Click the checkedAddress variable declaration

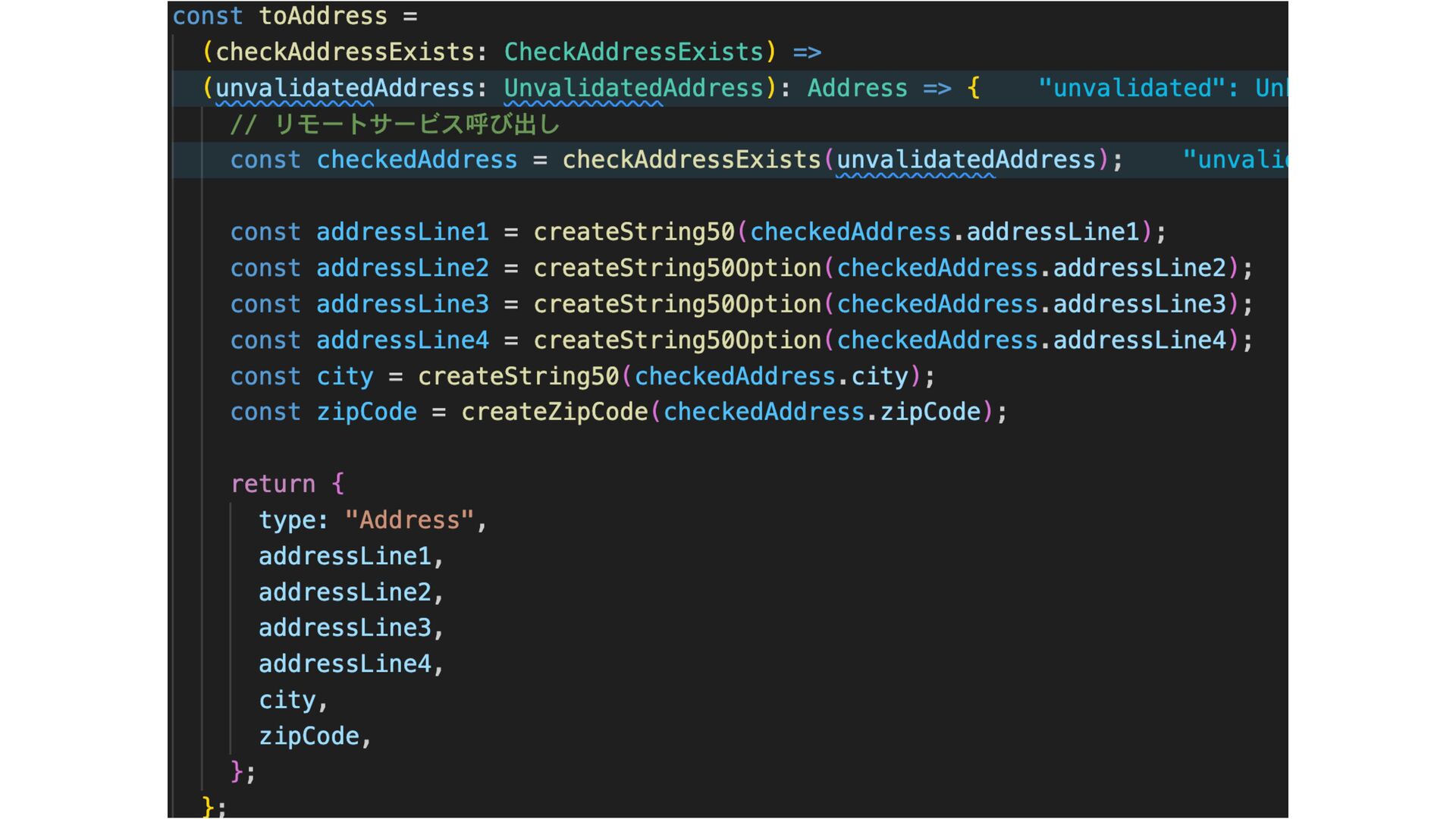(x=416, y=160)
